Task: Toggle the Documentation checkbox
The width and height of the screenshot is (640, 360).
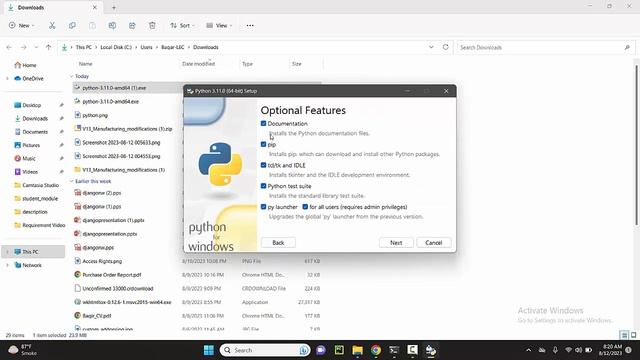Action: (263, 123)
